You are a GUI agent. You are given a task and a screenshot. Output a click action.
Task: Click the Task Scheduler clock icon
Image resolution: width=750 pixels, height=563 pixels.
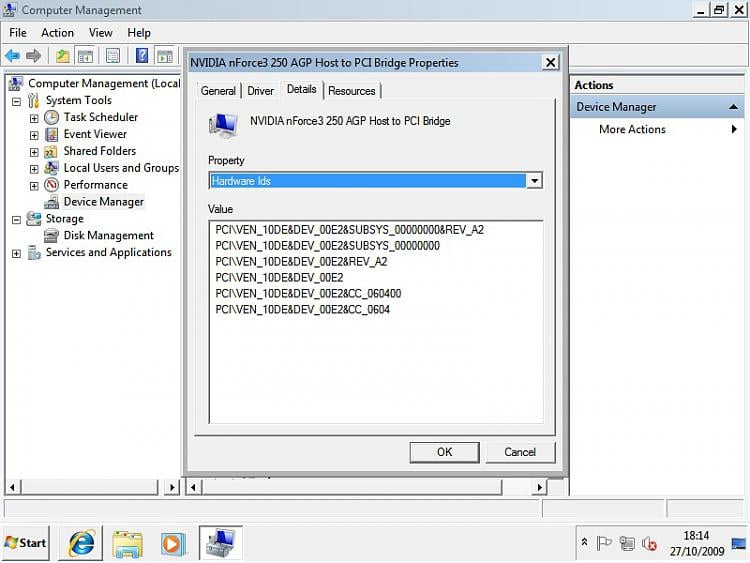(x=51, y=117)
